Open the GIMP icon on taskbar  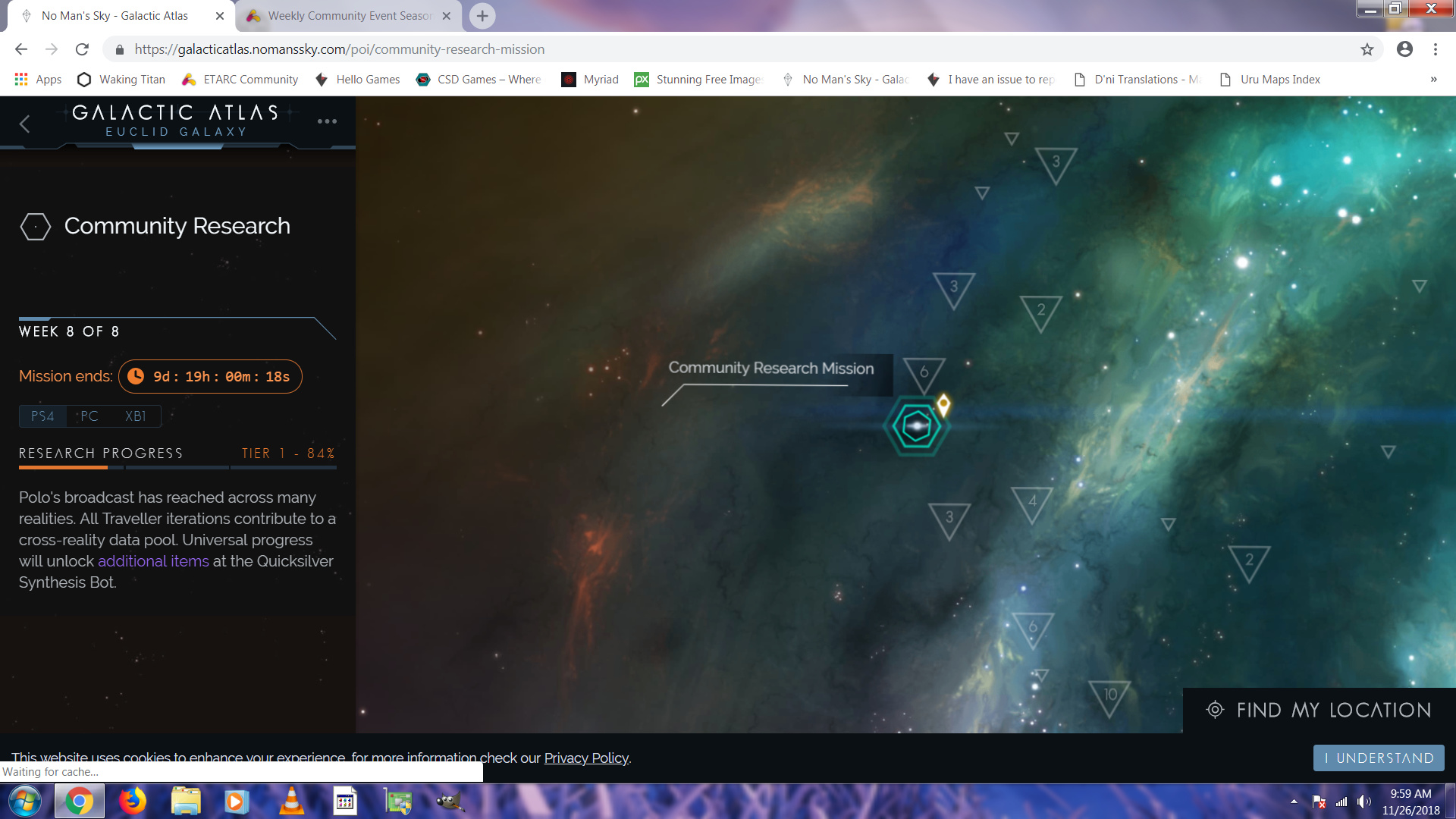click(450, 801)
